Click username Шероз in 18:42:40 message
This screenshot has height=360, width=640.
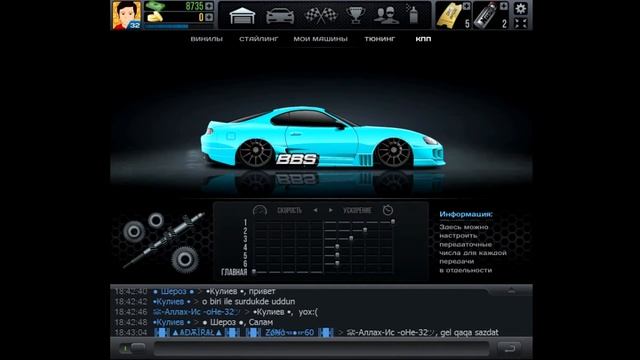click(x=173, y=291)
